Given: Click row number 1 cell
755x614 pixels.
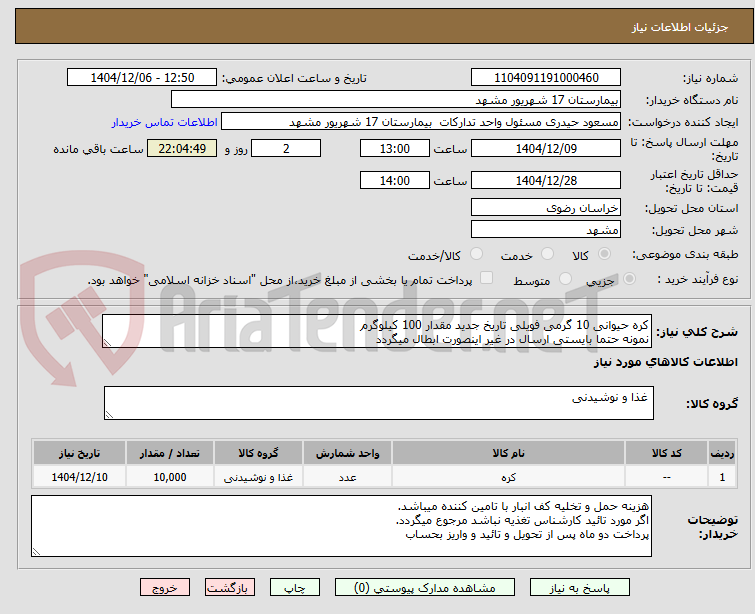Looking at the screenshot, I should tap(722, 477).
